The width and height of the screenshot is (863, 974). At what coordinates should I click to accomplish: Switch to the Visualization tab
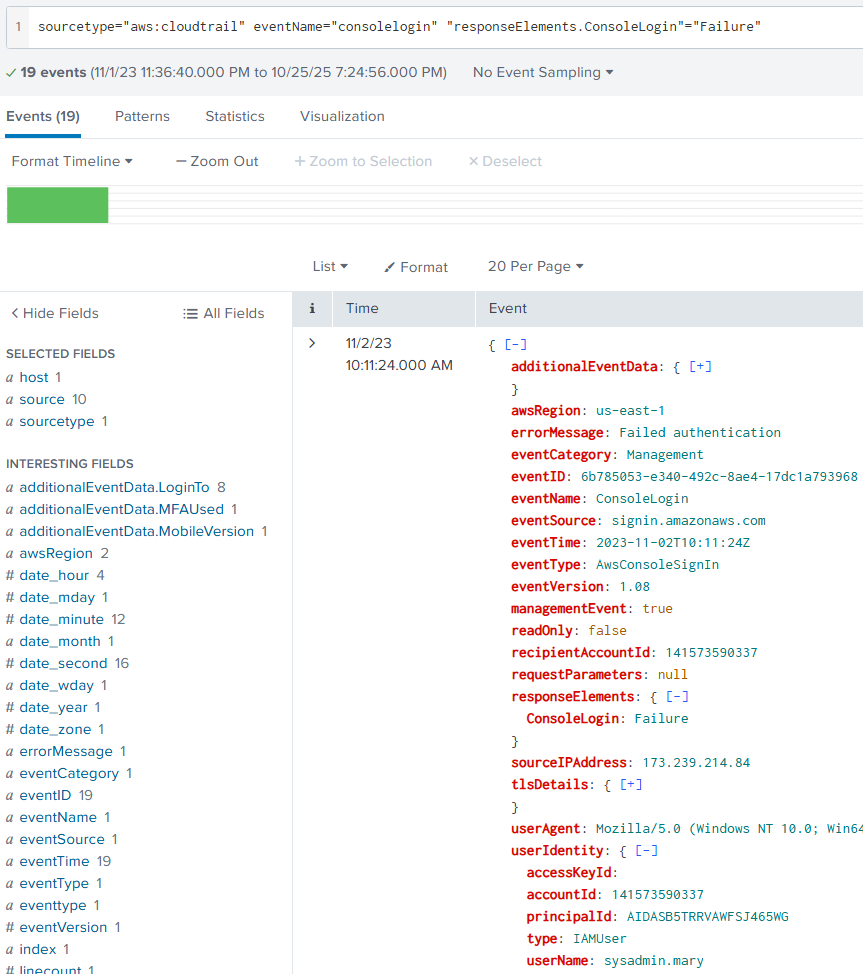342,116
